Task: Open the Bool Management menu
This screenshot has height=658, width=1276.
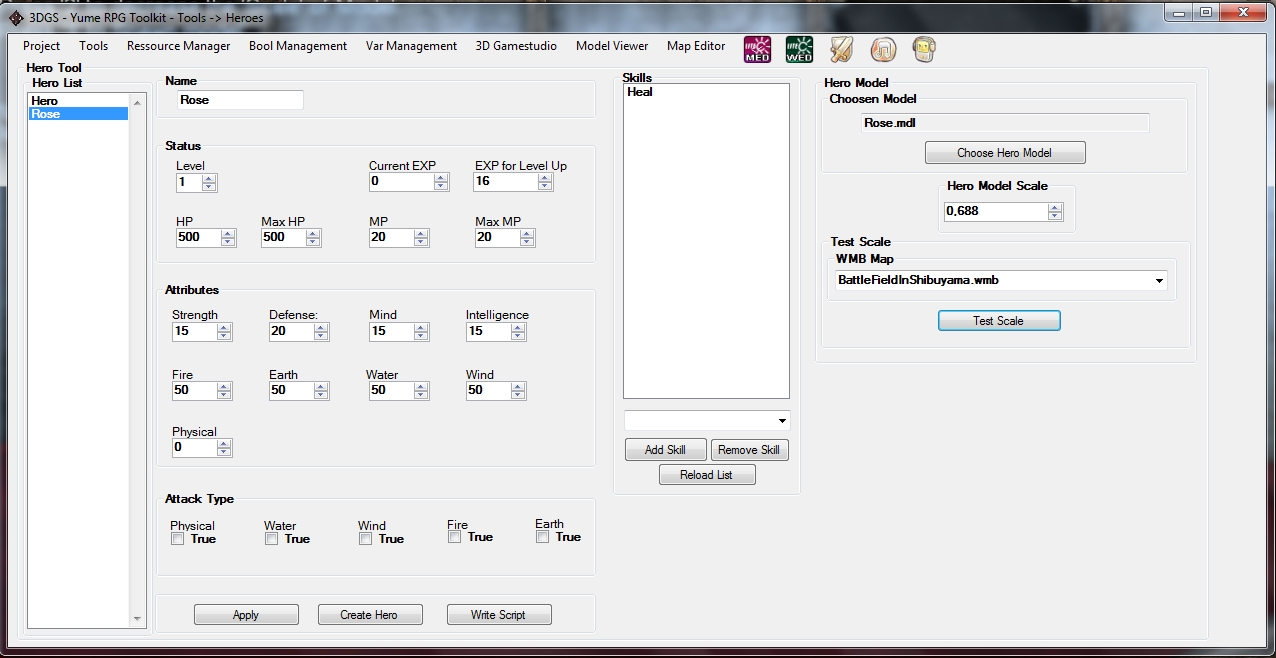Action: click(x=298, y=46)
